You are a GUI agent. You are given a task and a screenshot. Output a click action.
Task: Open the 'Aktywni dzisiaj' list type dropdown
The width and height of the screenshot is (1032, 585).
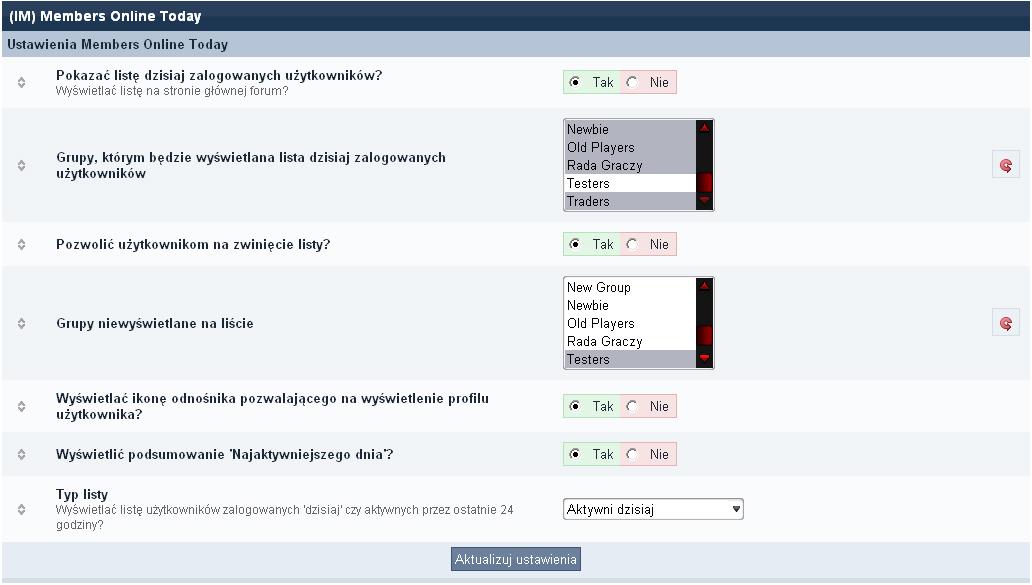tap(653, 510)
